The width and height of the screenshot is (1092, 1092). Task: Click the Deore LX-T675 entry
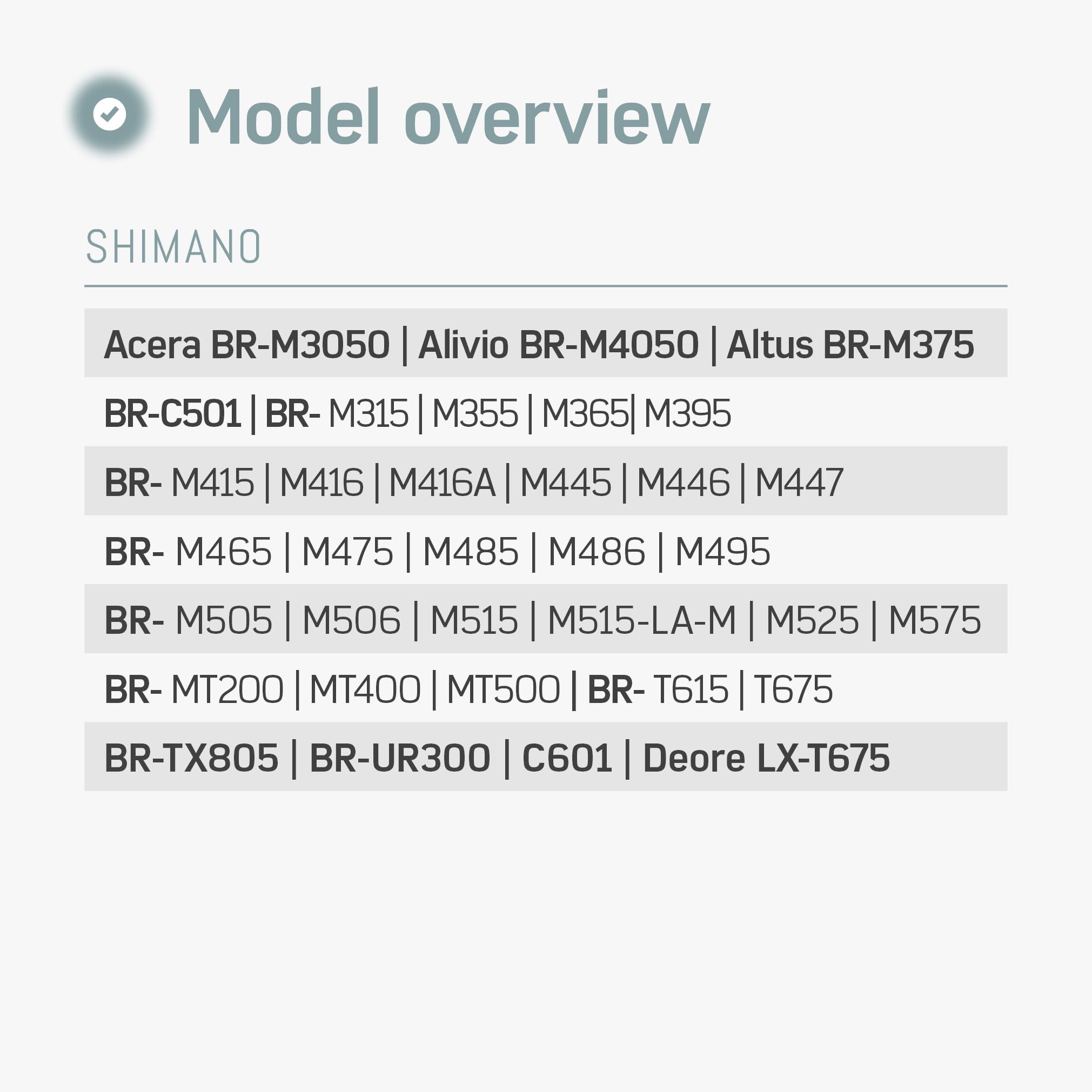(766, 759)
